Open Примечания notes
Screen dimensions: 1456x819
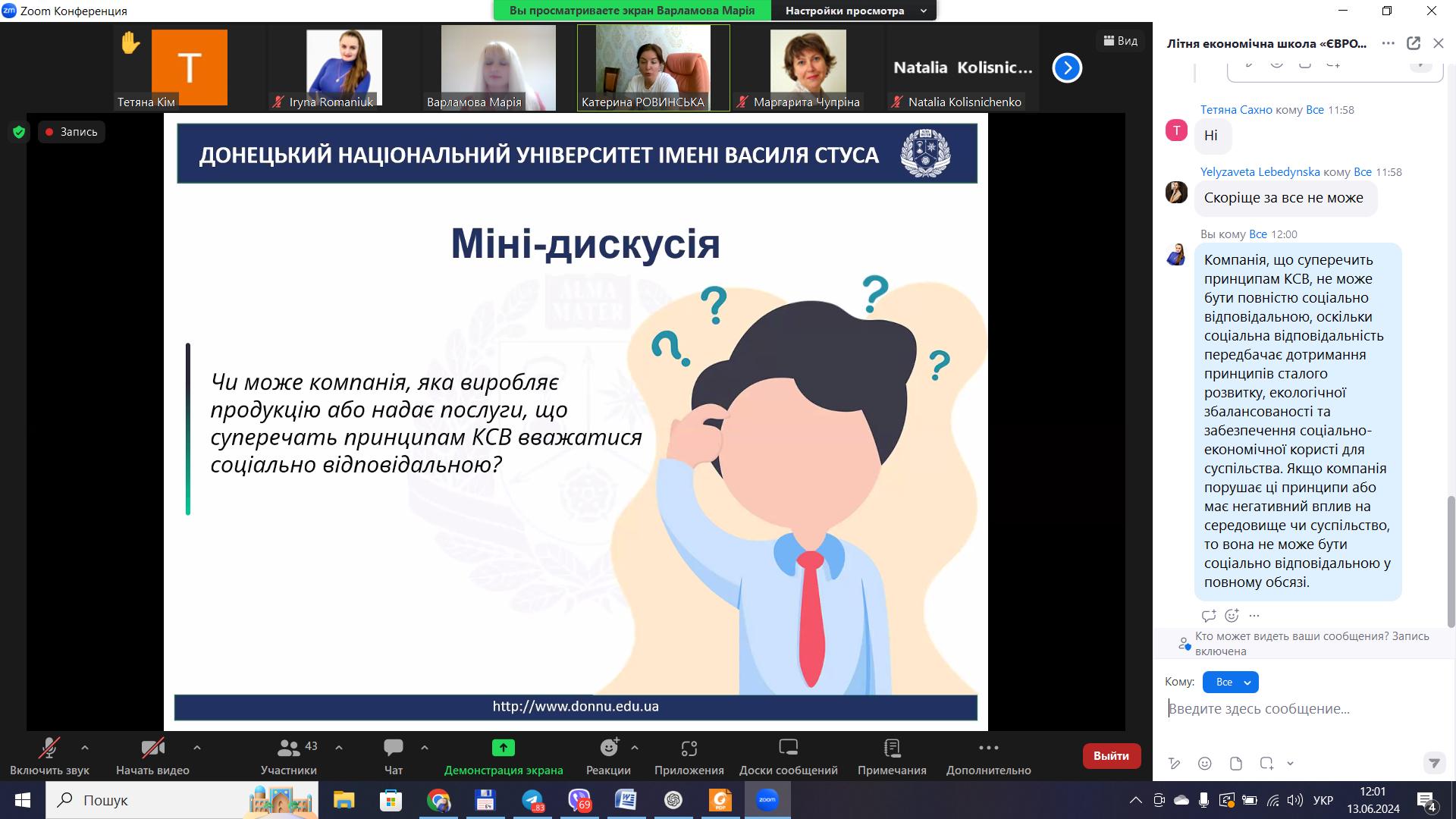[892, 756]
